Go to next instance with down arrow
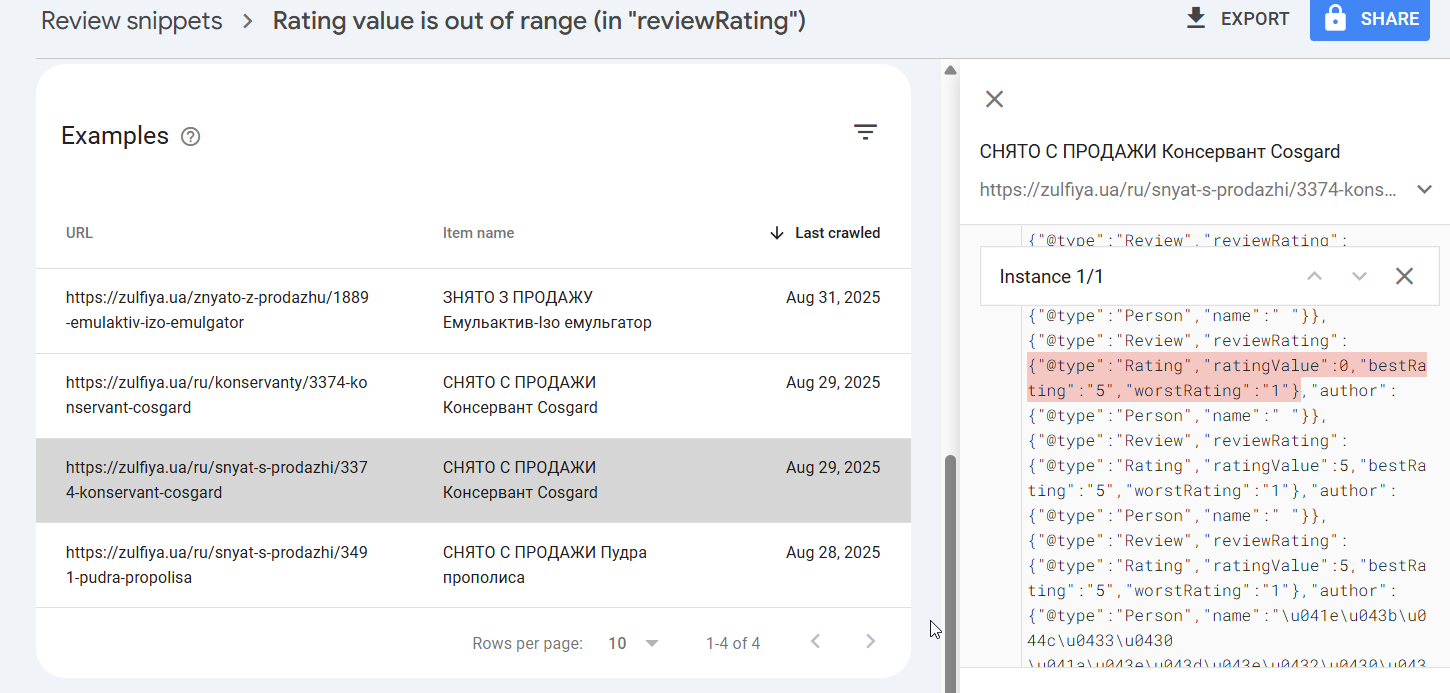This screenshot has width=1450, height=693. click(1359, 276)
